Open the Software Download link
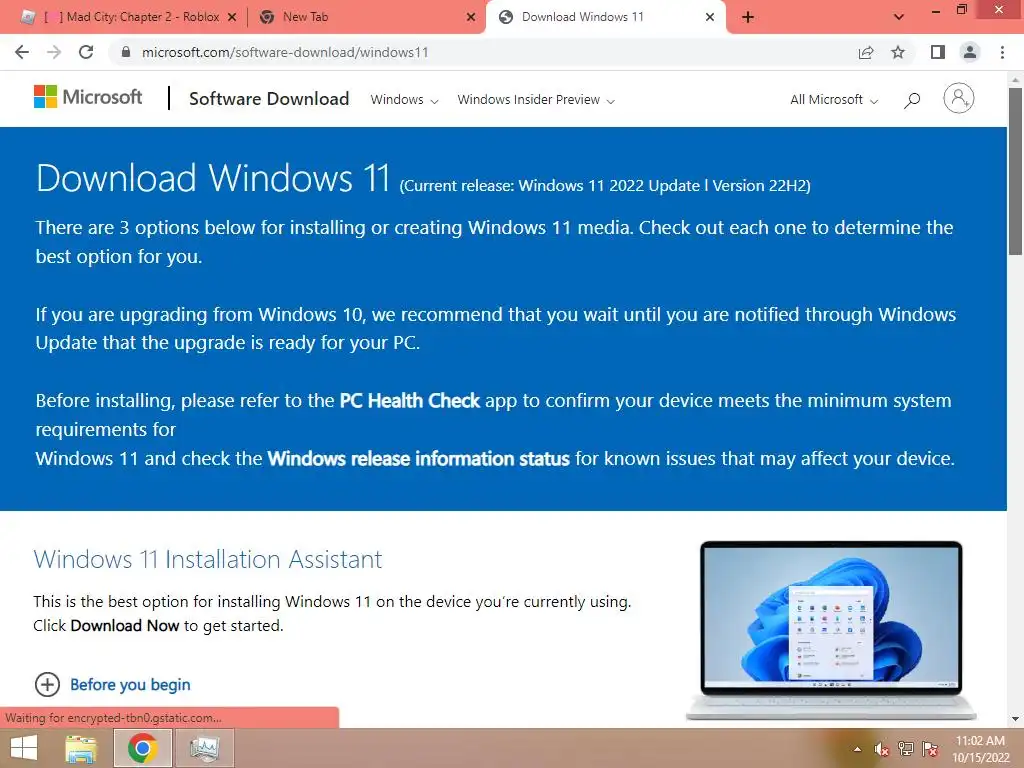Viewport: 1024px width, 768px height. 269,99
